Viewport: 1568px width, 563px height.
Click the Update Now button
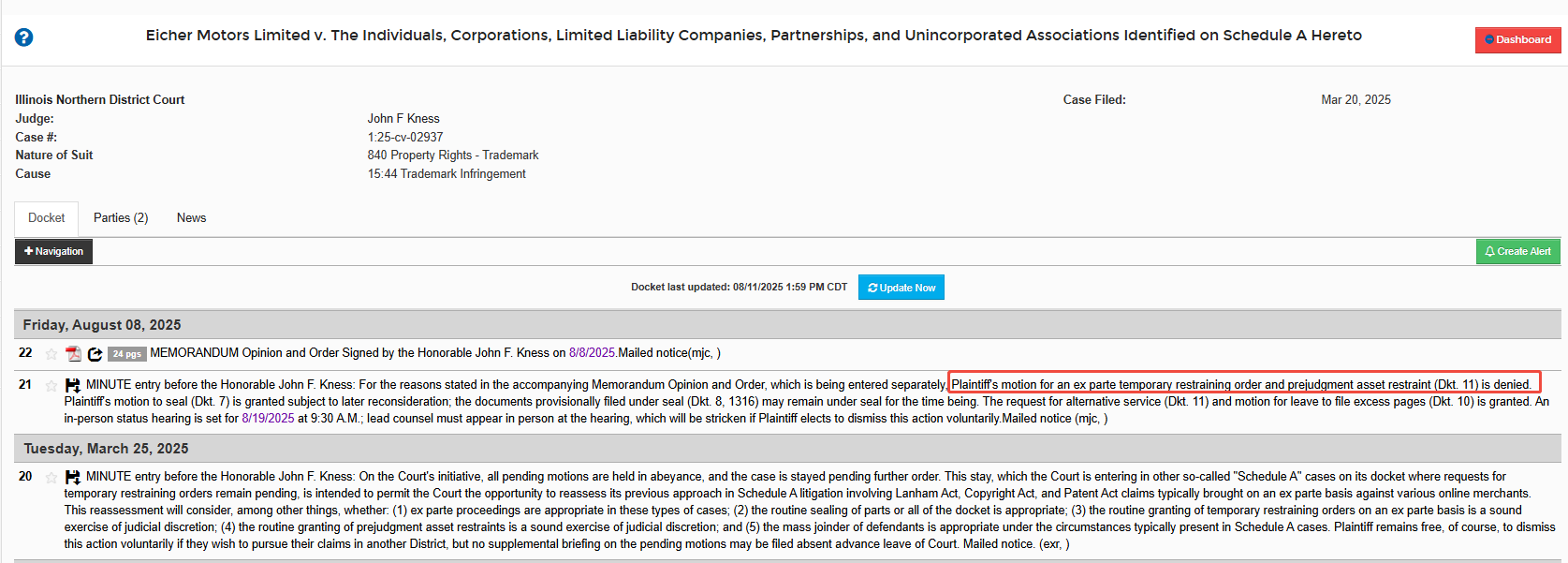[x=901, y=288]
